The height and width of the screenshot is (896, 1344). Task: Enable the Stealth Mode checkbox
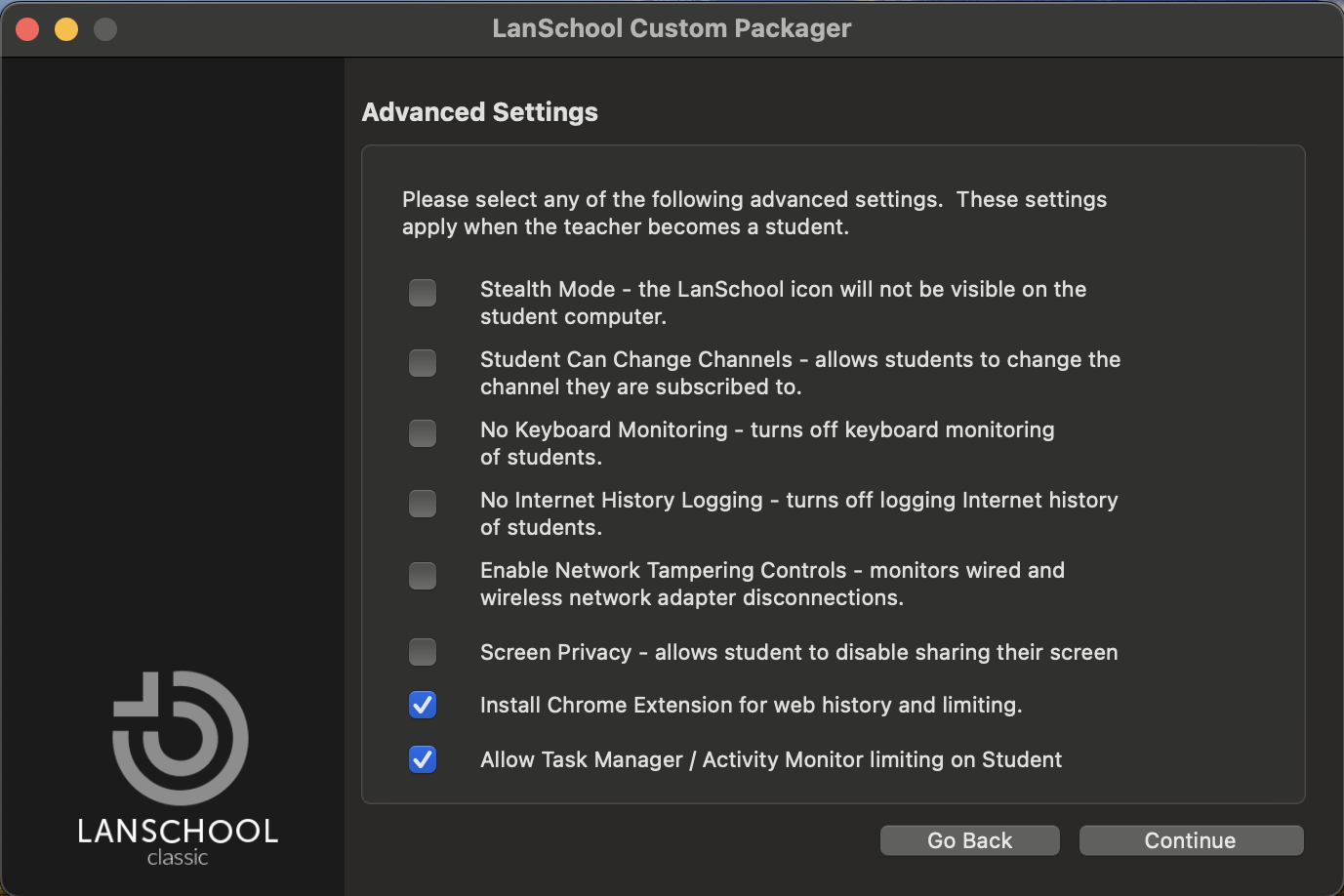coord(423,293)
